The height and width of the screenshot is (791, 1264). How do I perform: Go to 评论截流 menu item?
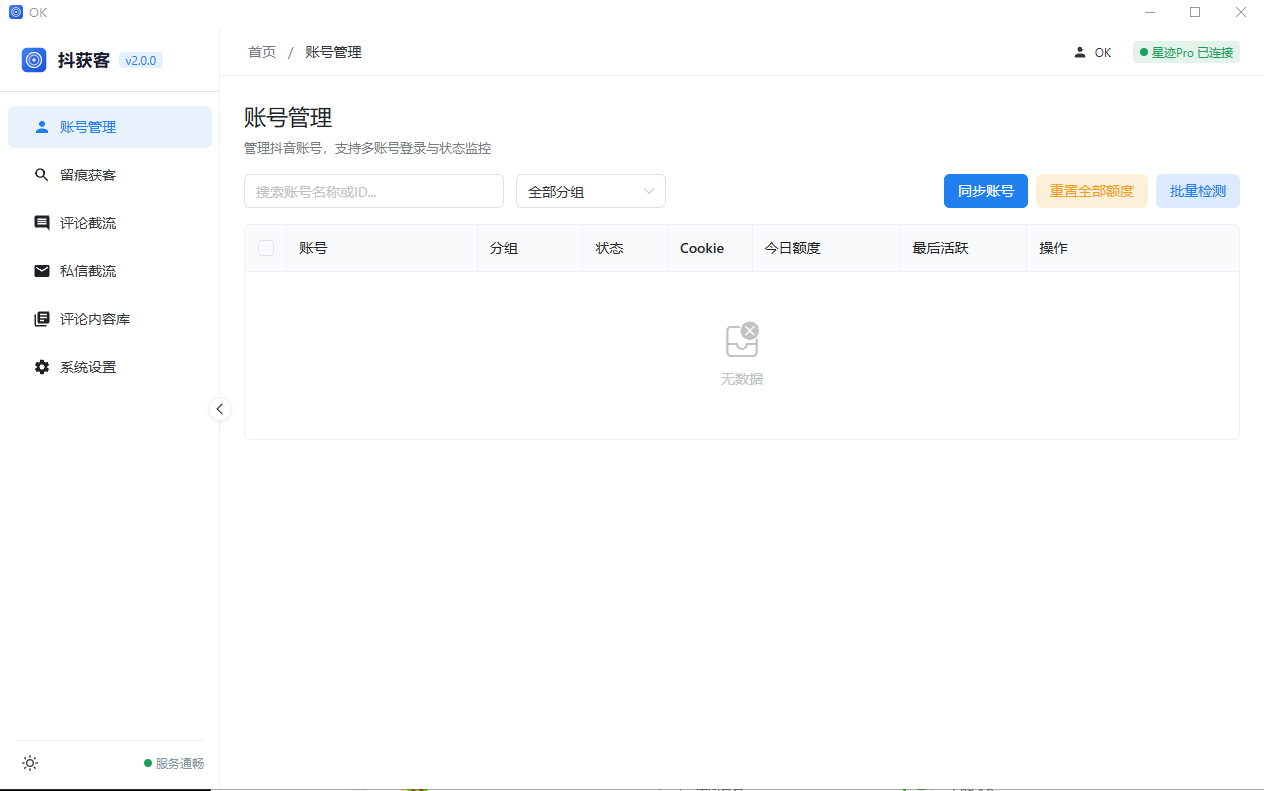point(110,223)
